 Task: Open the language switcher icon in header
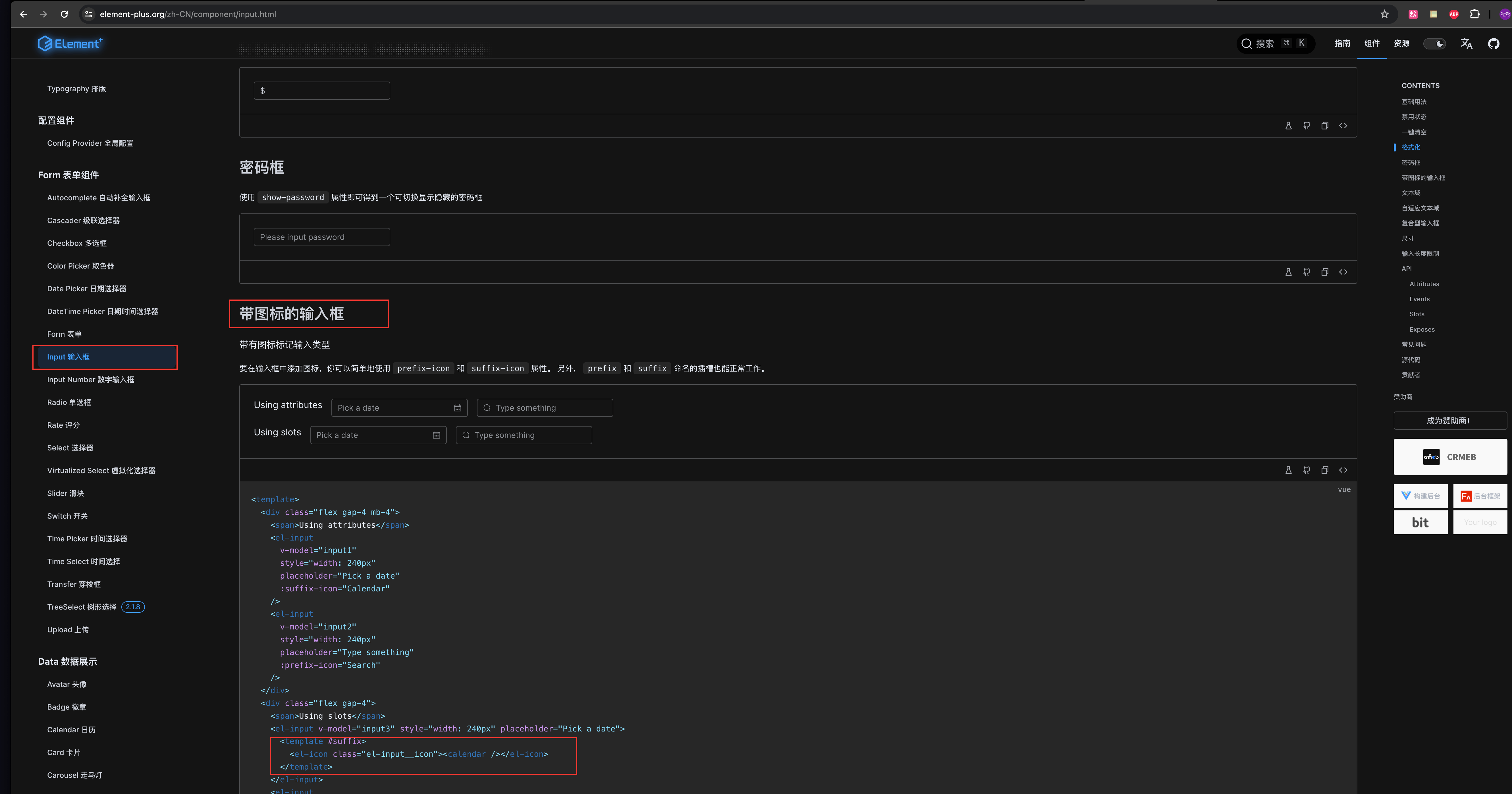[x=1466, y=43]
